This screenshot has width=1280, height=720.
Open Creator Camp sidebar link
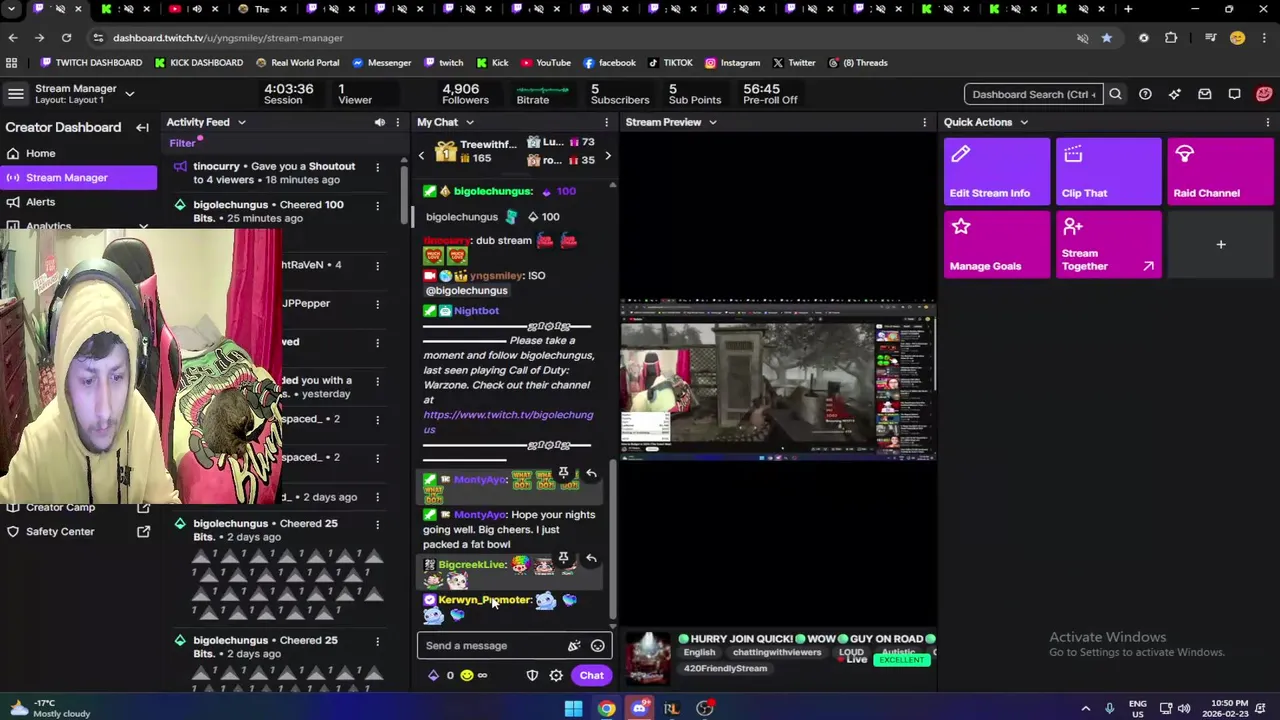[x=78, y=507]
